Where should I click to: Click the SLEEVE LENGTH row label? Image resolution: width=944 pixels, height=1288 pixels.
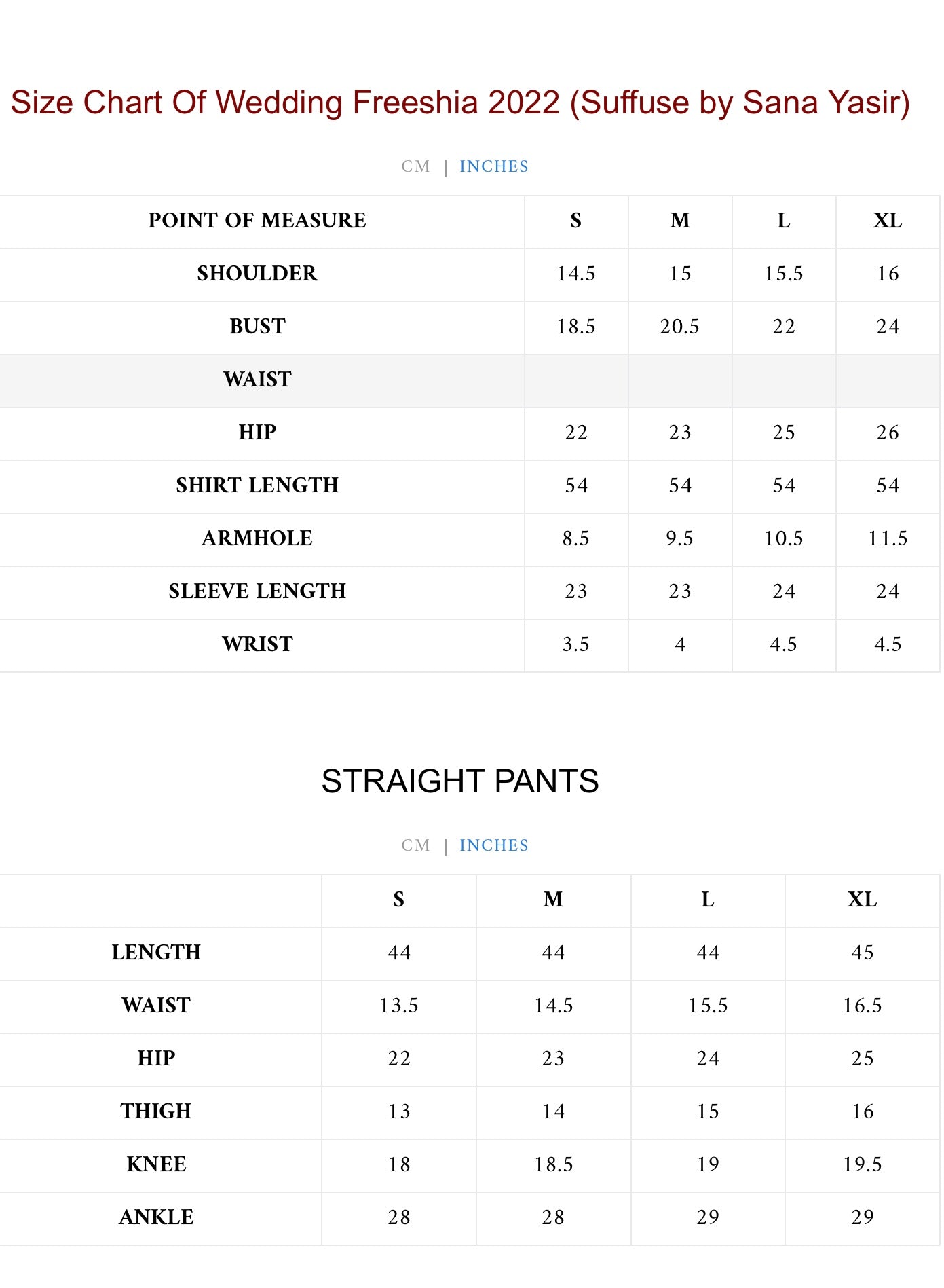point(257,591)
